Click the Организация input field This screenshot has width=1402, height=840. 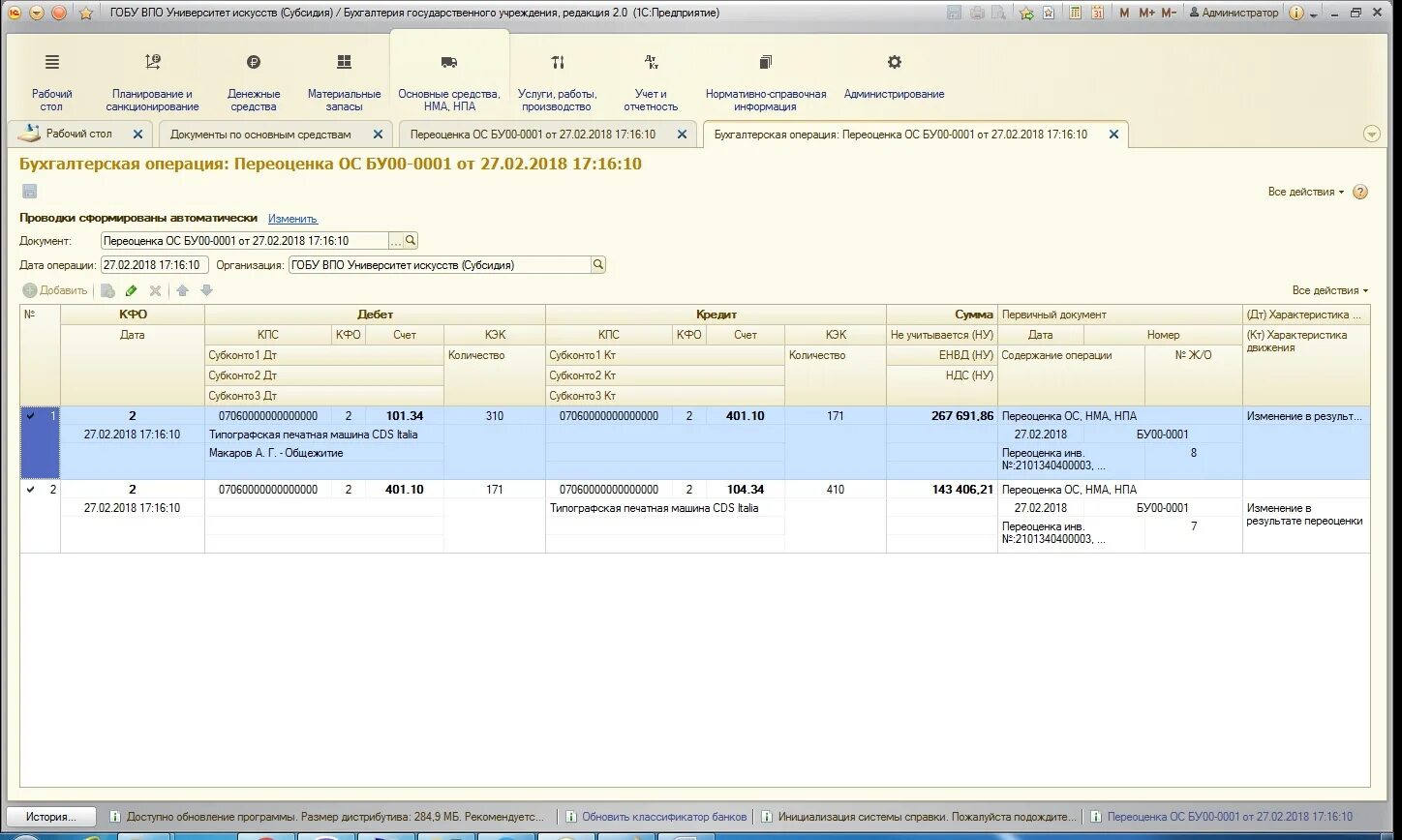(x=440, y=265)
